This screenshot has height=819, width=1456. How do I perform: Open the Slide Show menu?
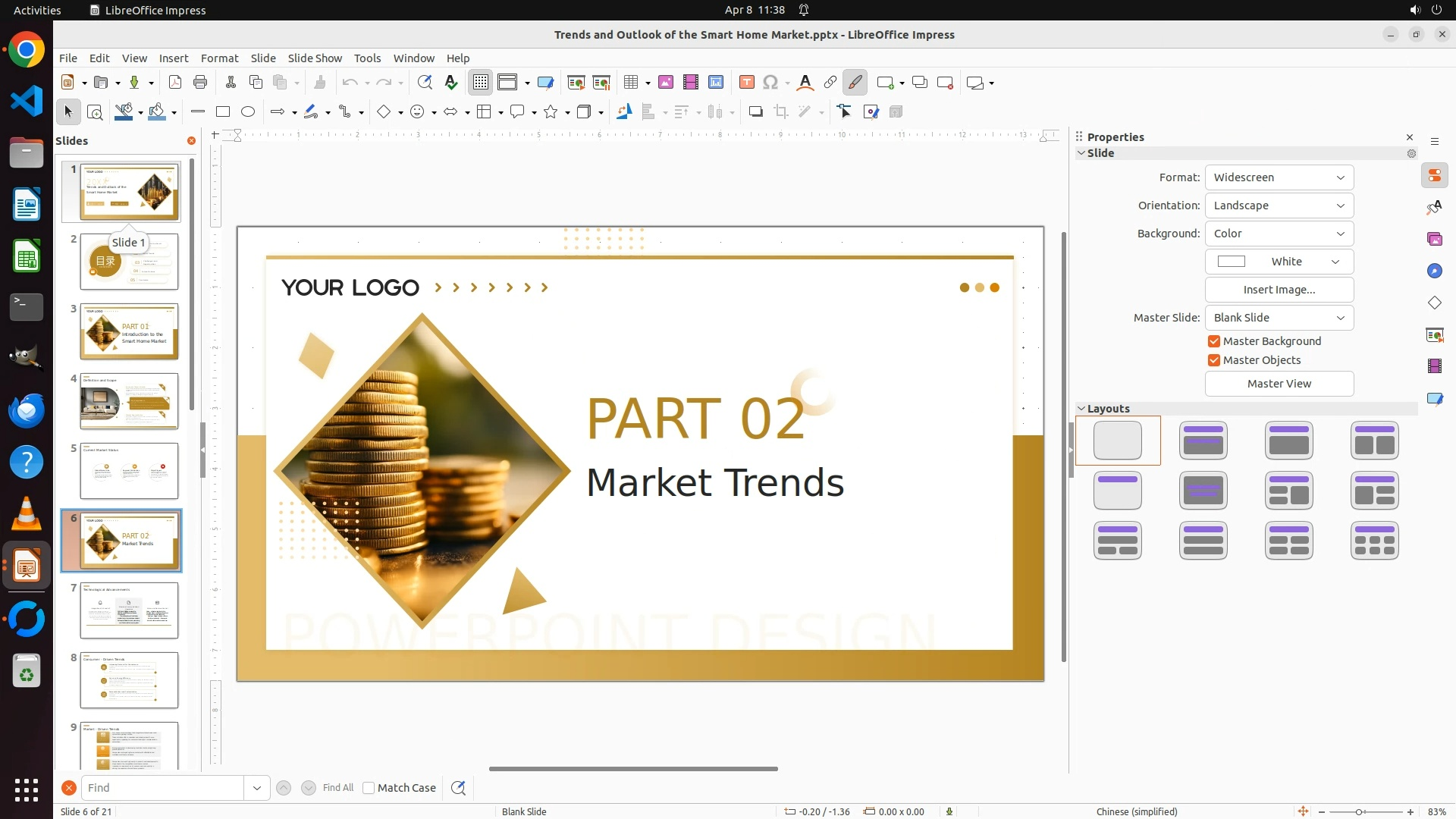coord(315,58)
